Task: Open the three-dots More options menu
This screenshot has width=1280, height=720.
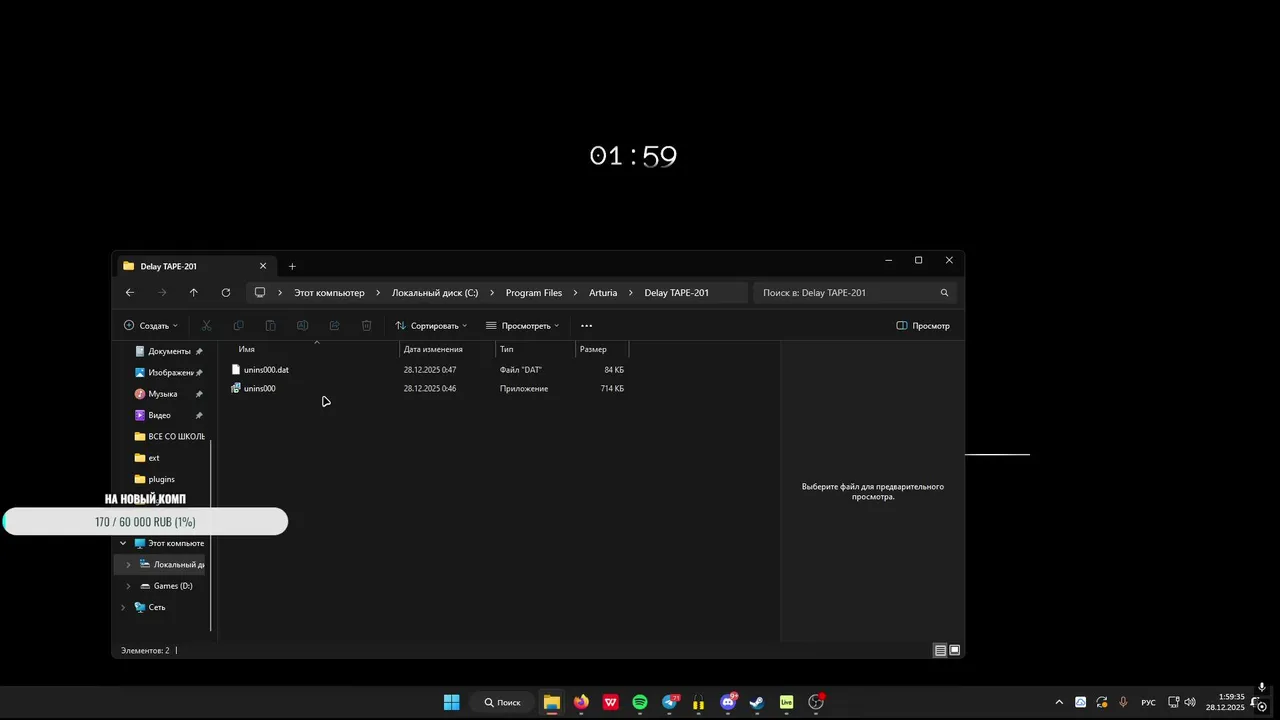Action: (x=586, y=326)
